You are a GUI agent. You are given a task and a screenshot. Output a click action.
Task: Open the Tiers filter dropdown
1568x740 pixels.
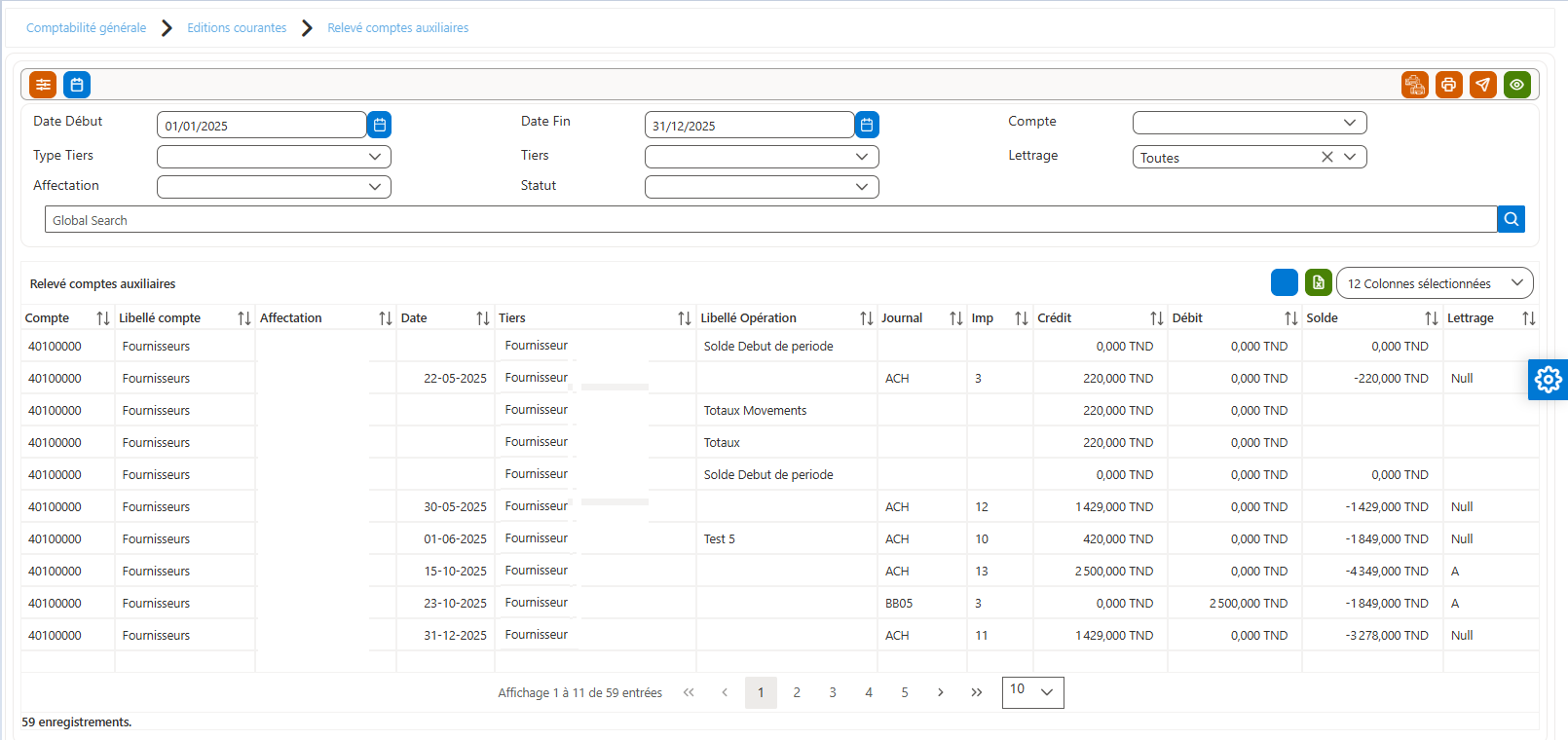pyautogui.click(x=762, y=157)
